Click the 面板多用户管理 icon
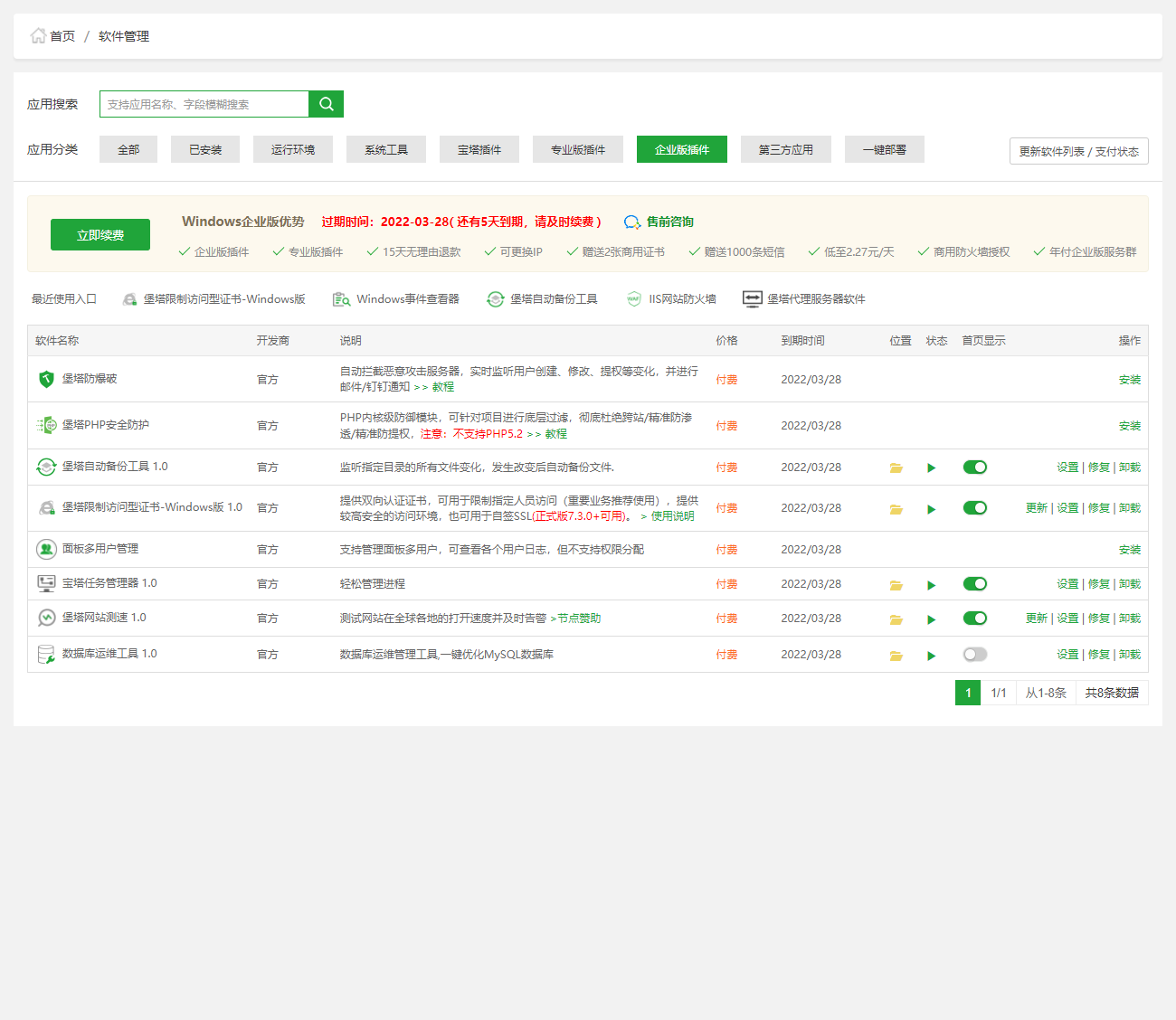The image size is (1176, 1020). tap(46, 549)
